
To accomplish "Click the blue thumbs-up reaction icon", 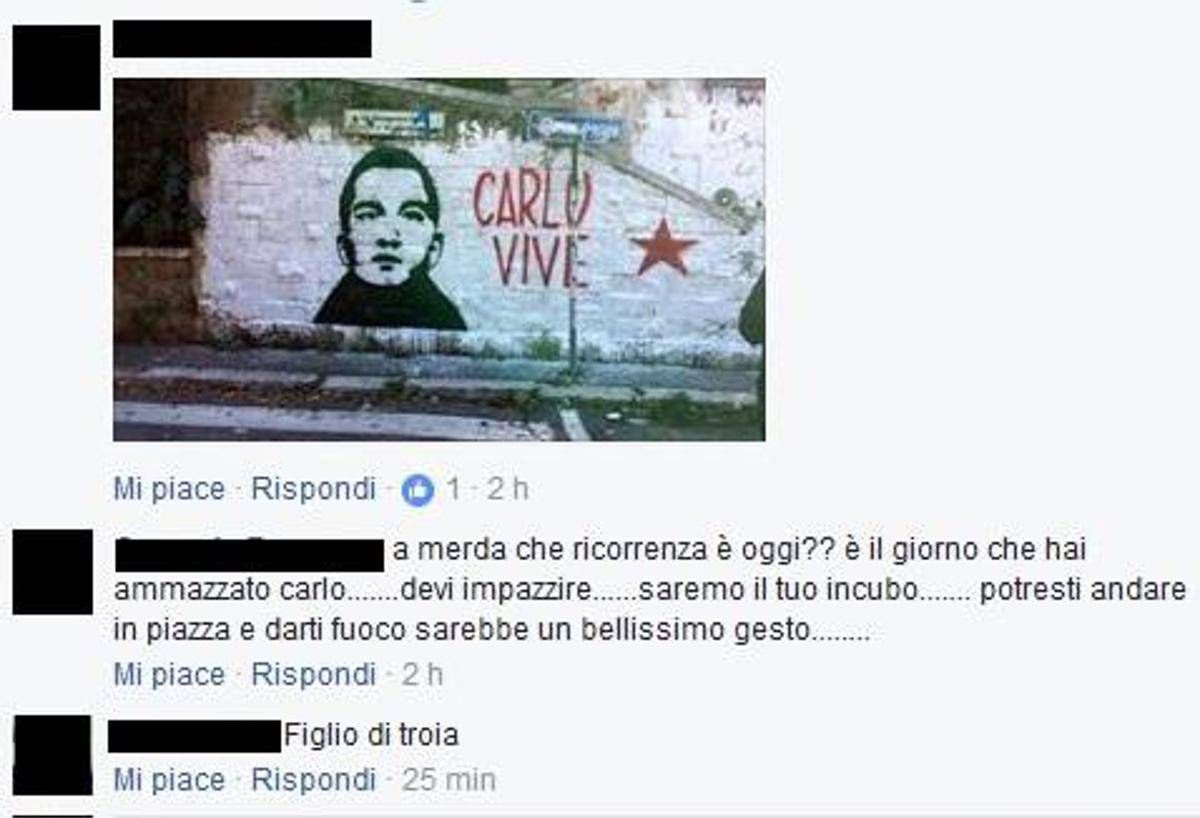I will (418, 490).
